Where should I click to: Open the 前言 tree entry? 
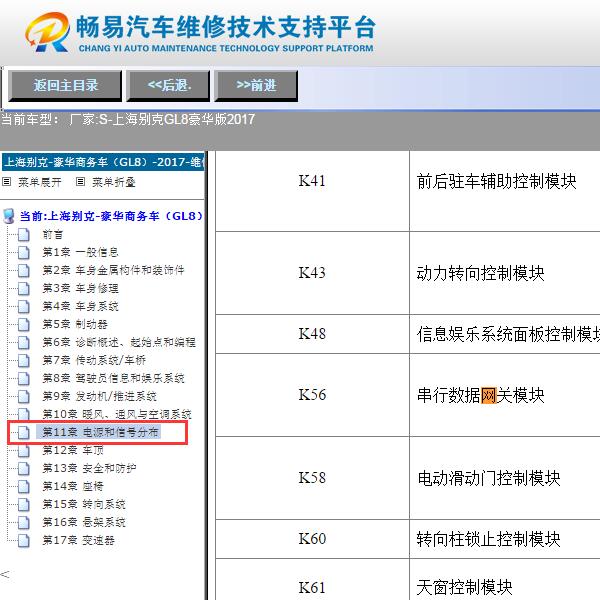[52, 235]
